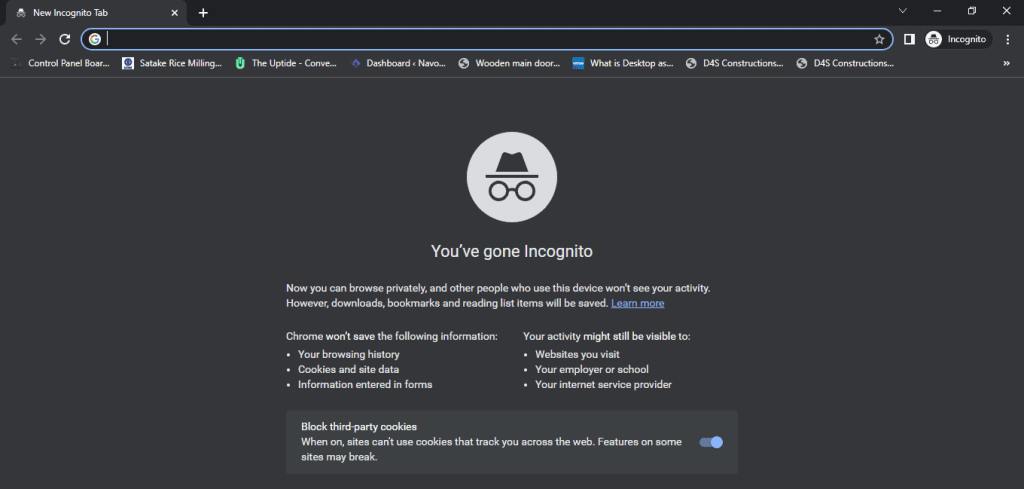The image size is (1024, 489).
Task: Bookmark this tab with the star icon
Action: pyautogui.click(x=879, y=39)
